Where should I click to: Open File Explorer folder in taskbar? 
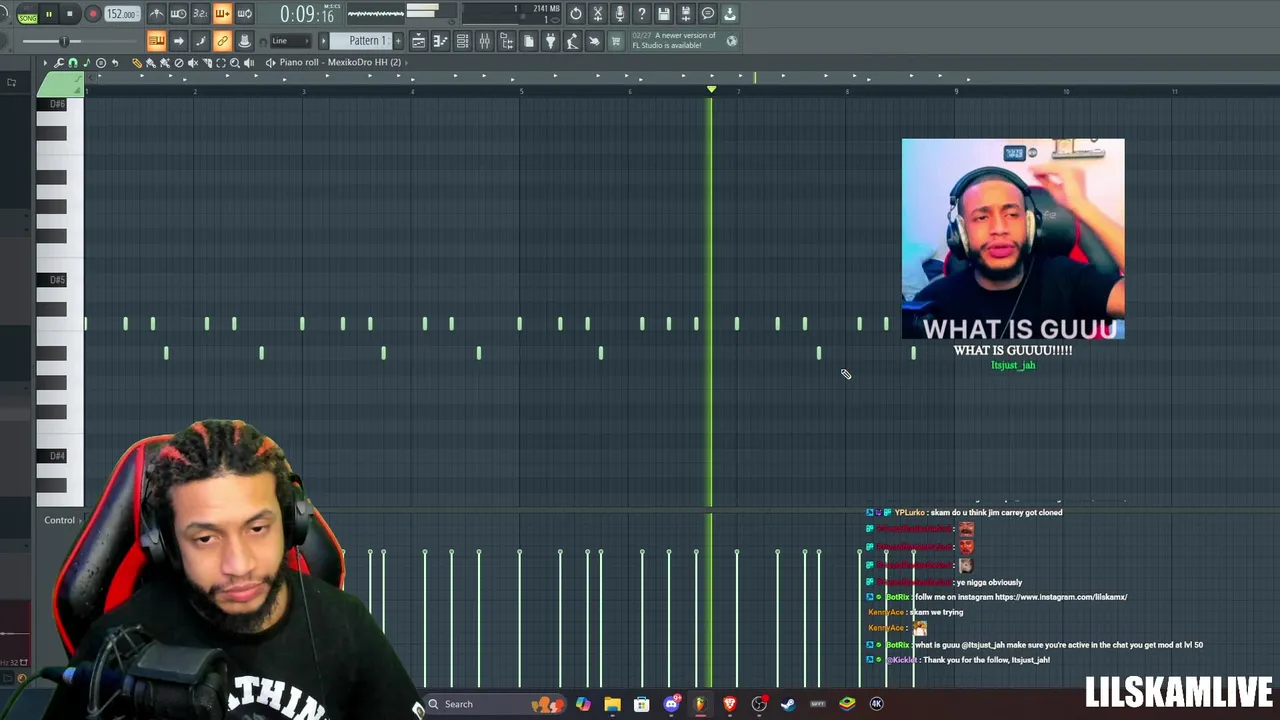tap(612, 704)
